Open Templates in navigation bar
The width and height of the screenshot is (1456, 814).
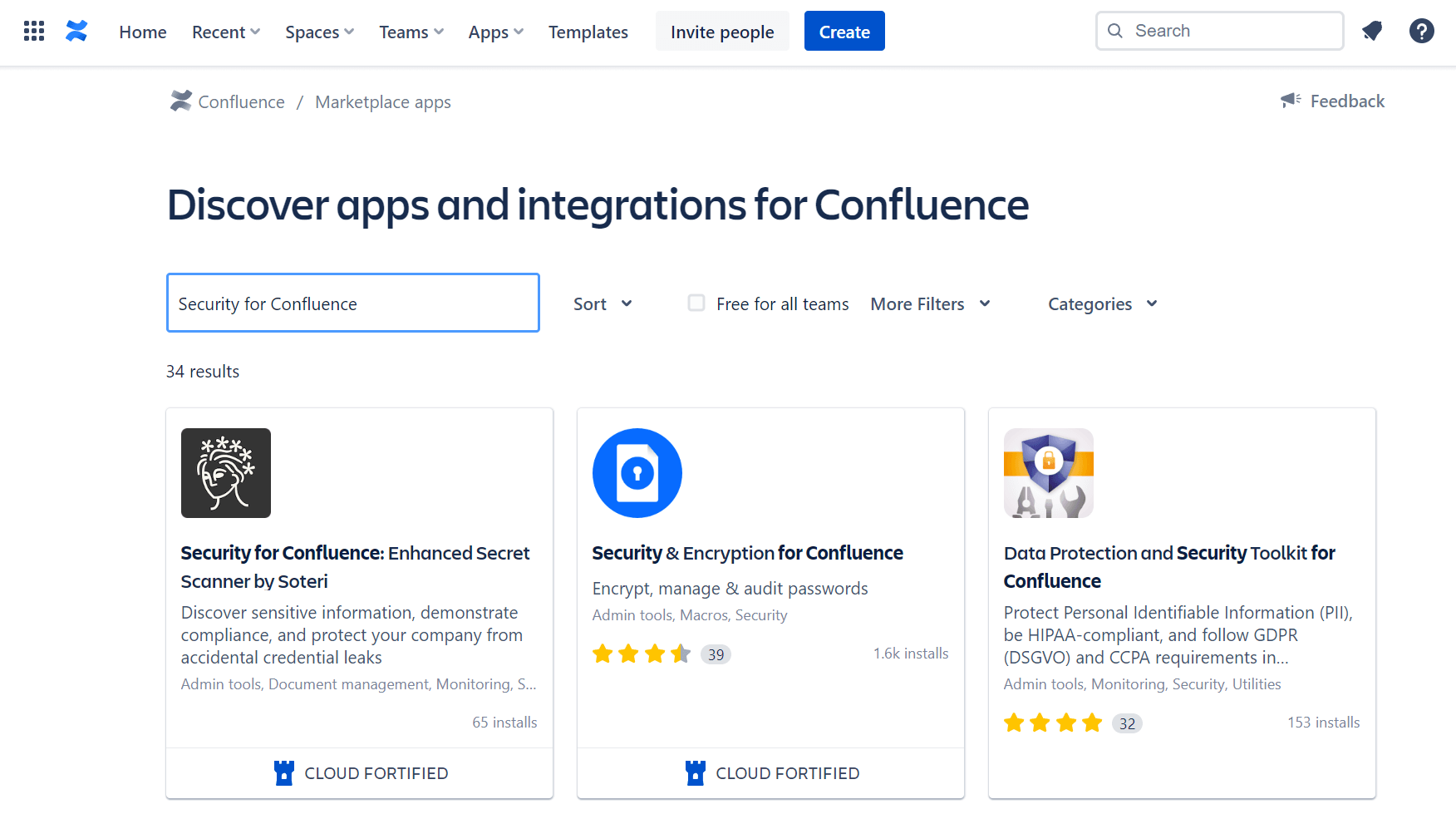588,32
